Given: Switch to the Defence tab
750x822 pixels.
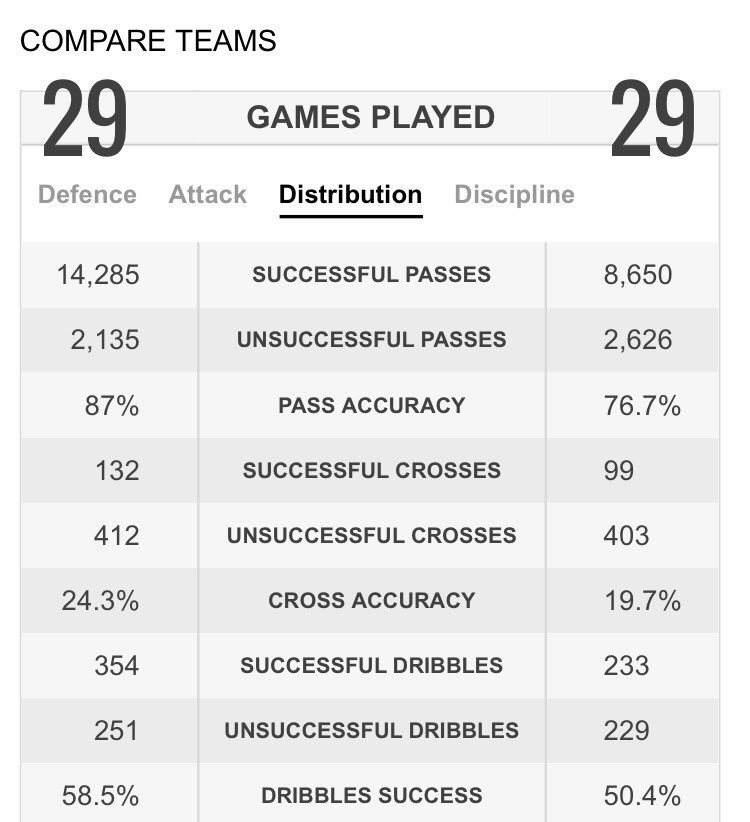Looking at the screenshot, I should (87, 194).
